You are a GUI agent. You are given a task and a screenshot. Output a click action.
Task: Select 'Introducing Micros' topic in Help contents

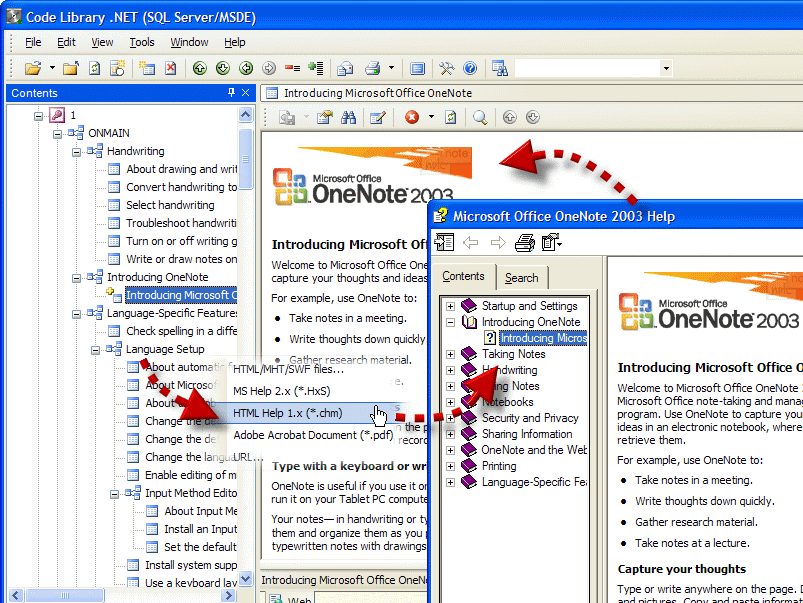tap(543, 338)
